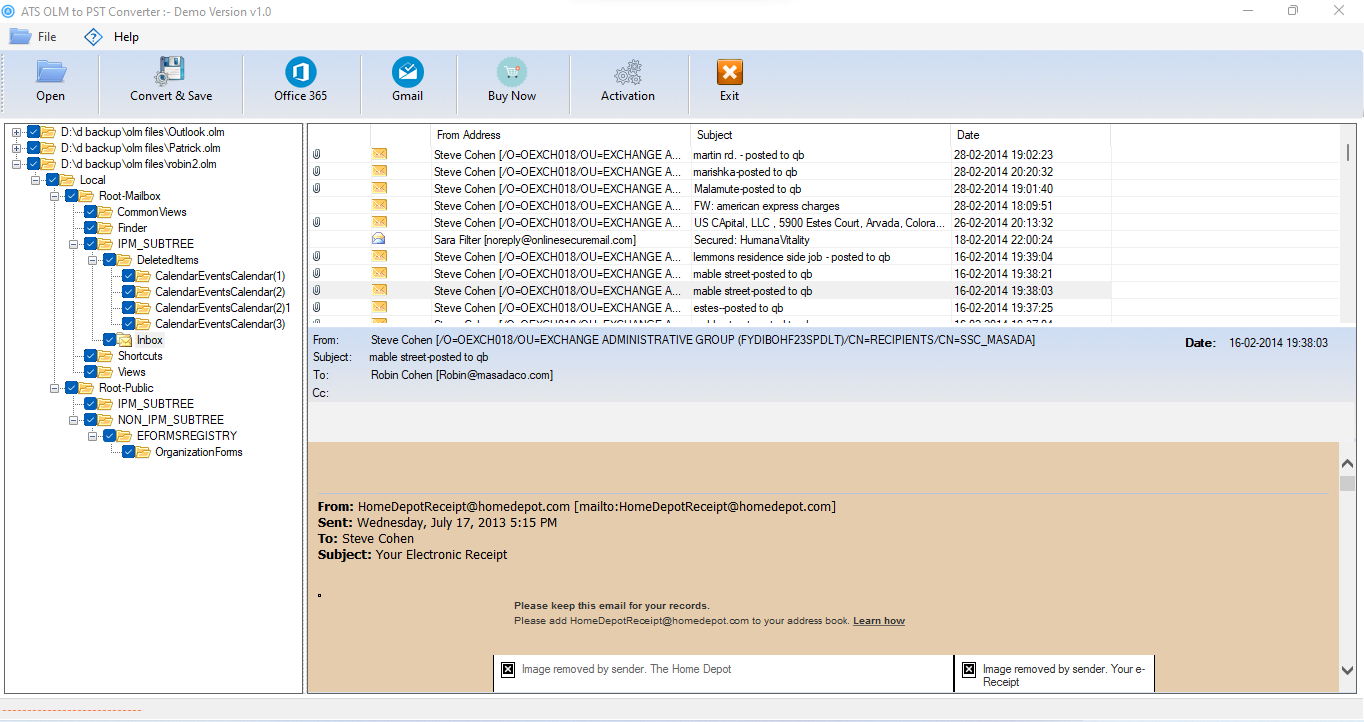Viewport: 1364px width, 722px height.
Task: Uncheck the Patrick.olm file checkbox
Action: (x=34, y=148)
